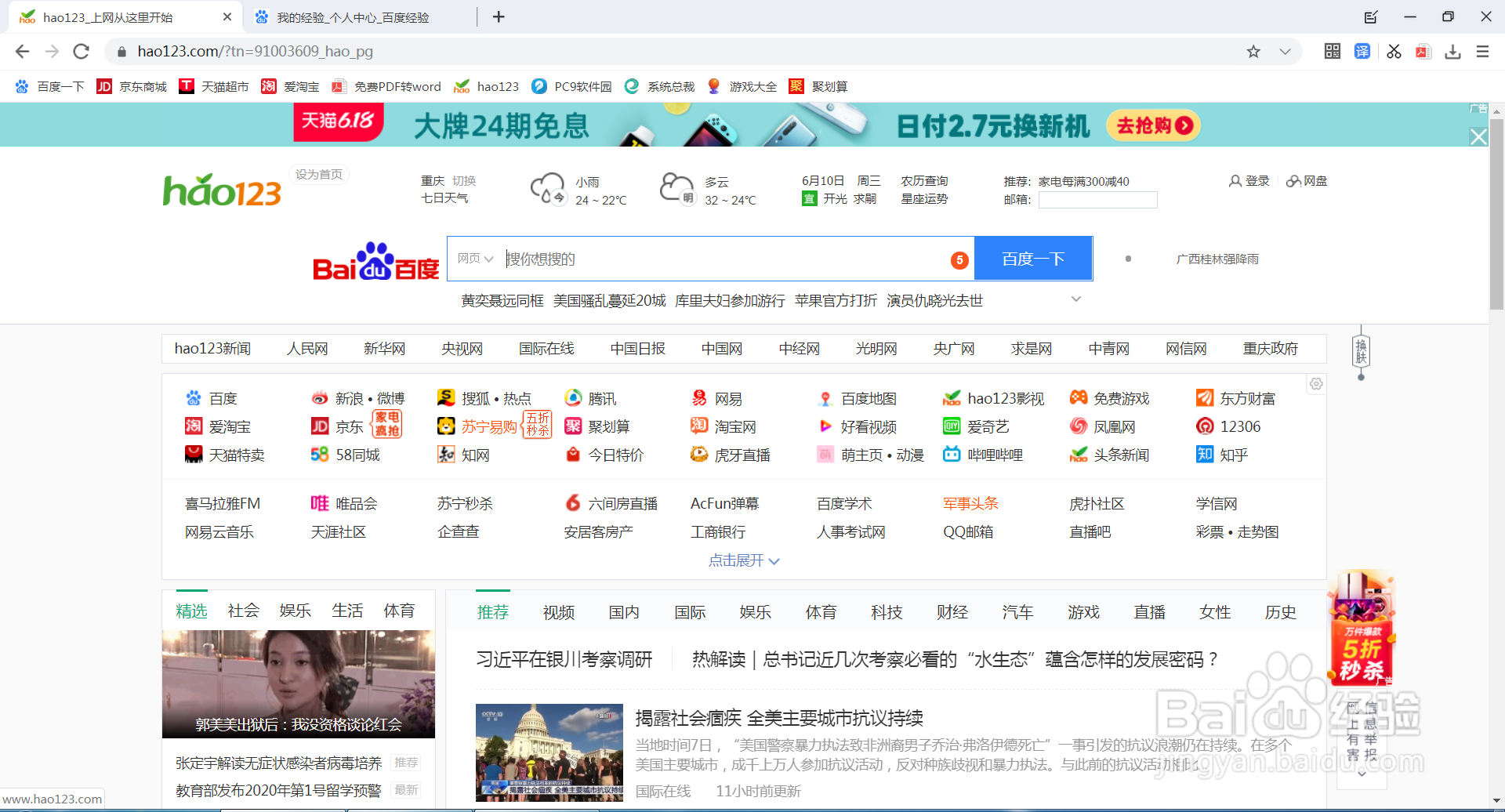
Task: Open headline 习近平在银川考察调研
Action: [x=564, y=659]
